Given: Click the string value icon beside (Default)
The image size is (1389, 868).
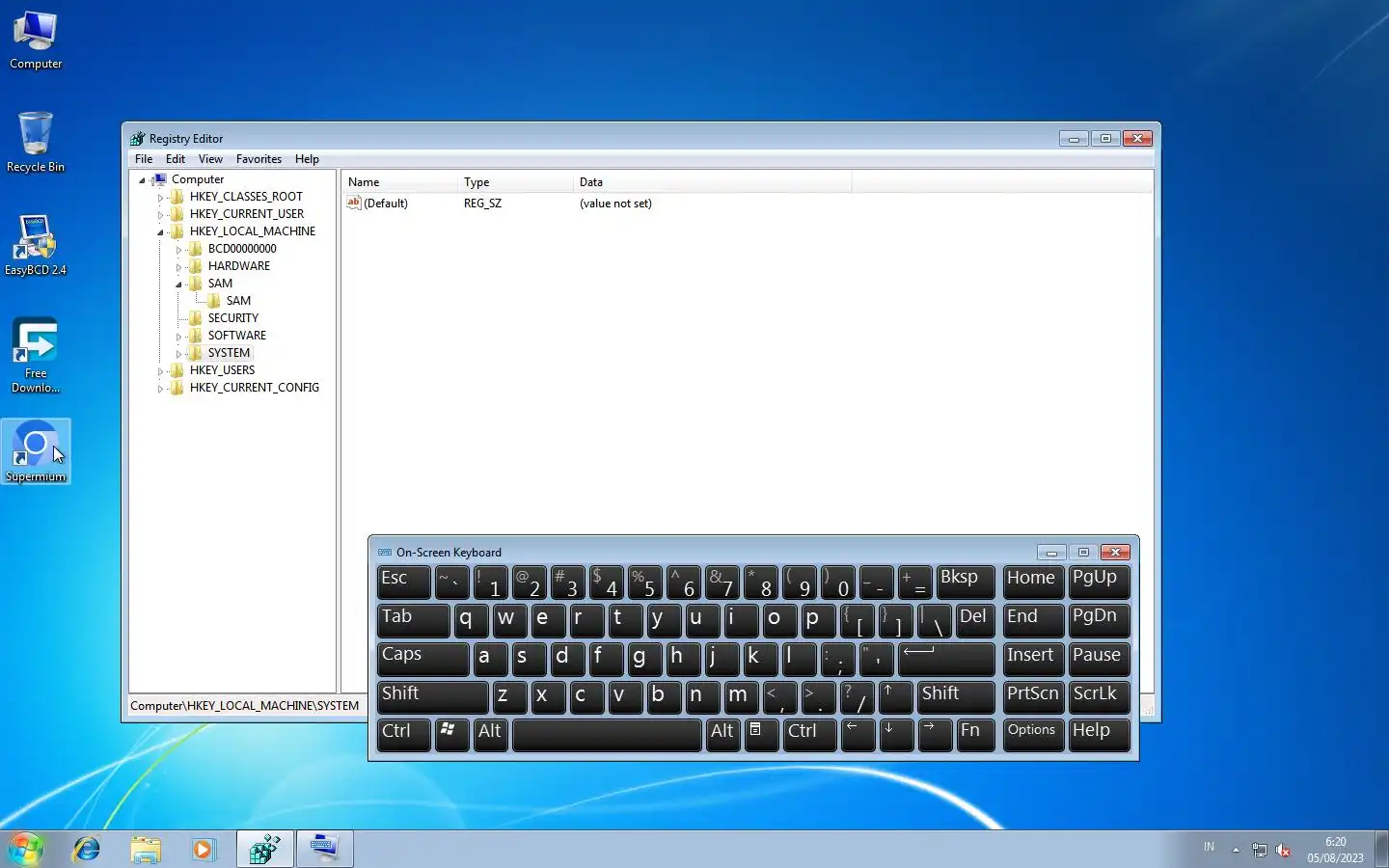Looking at the screenshot, I should tap(353, 203).
